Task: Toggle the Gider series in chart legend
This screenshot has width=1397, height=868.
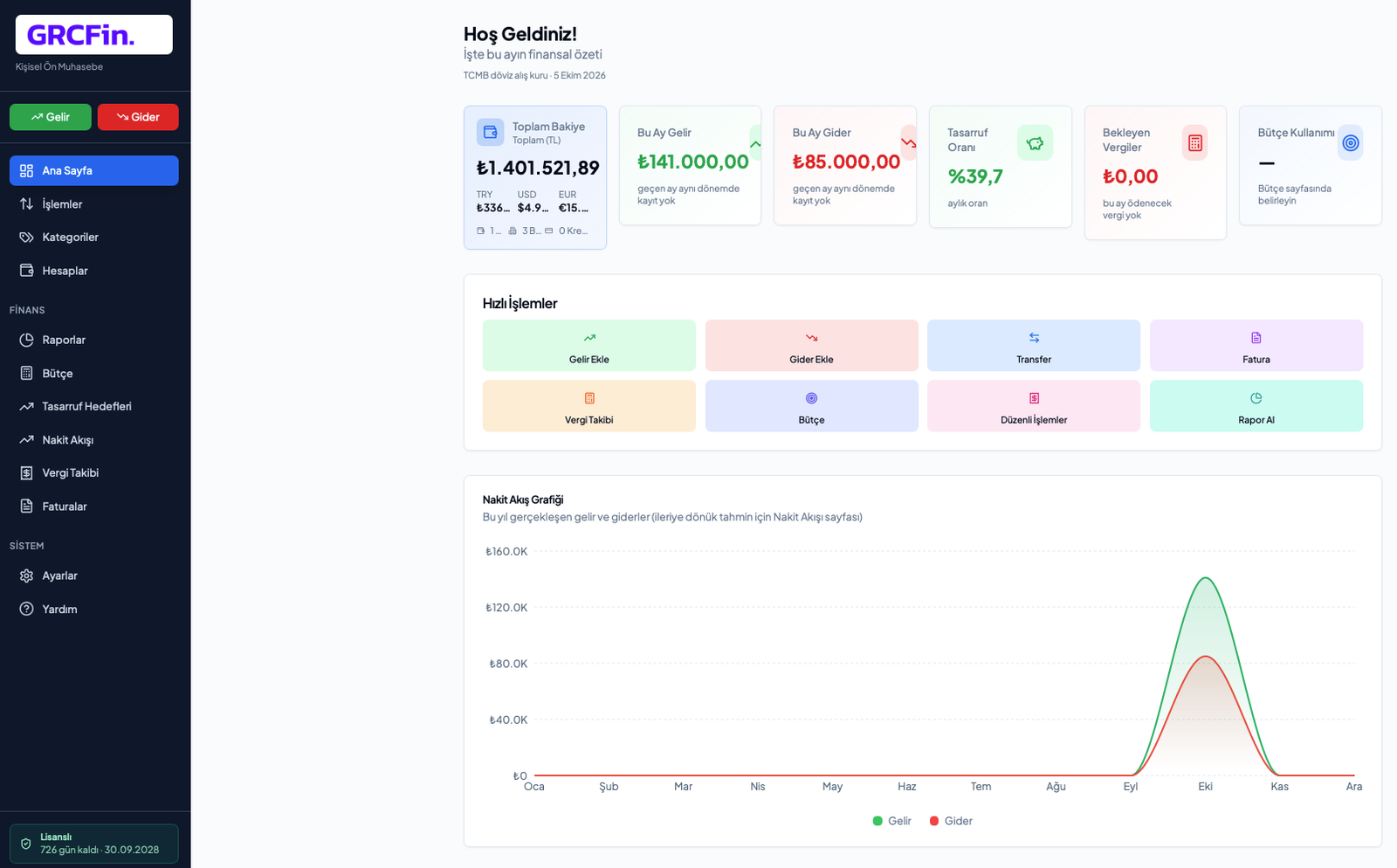Action: pos(952,821)
